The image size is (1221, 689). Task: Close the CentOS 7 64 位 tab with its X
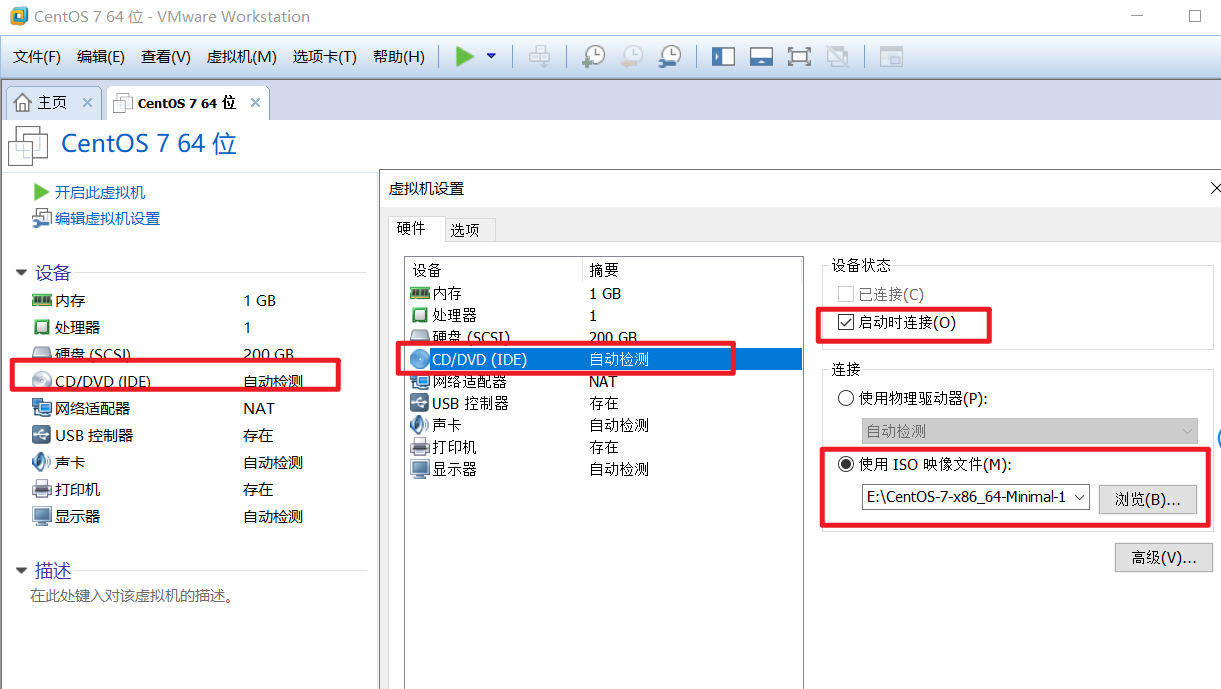pyautogui.click(x=255, y=103)
